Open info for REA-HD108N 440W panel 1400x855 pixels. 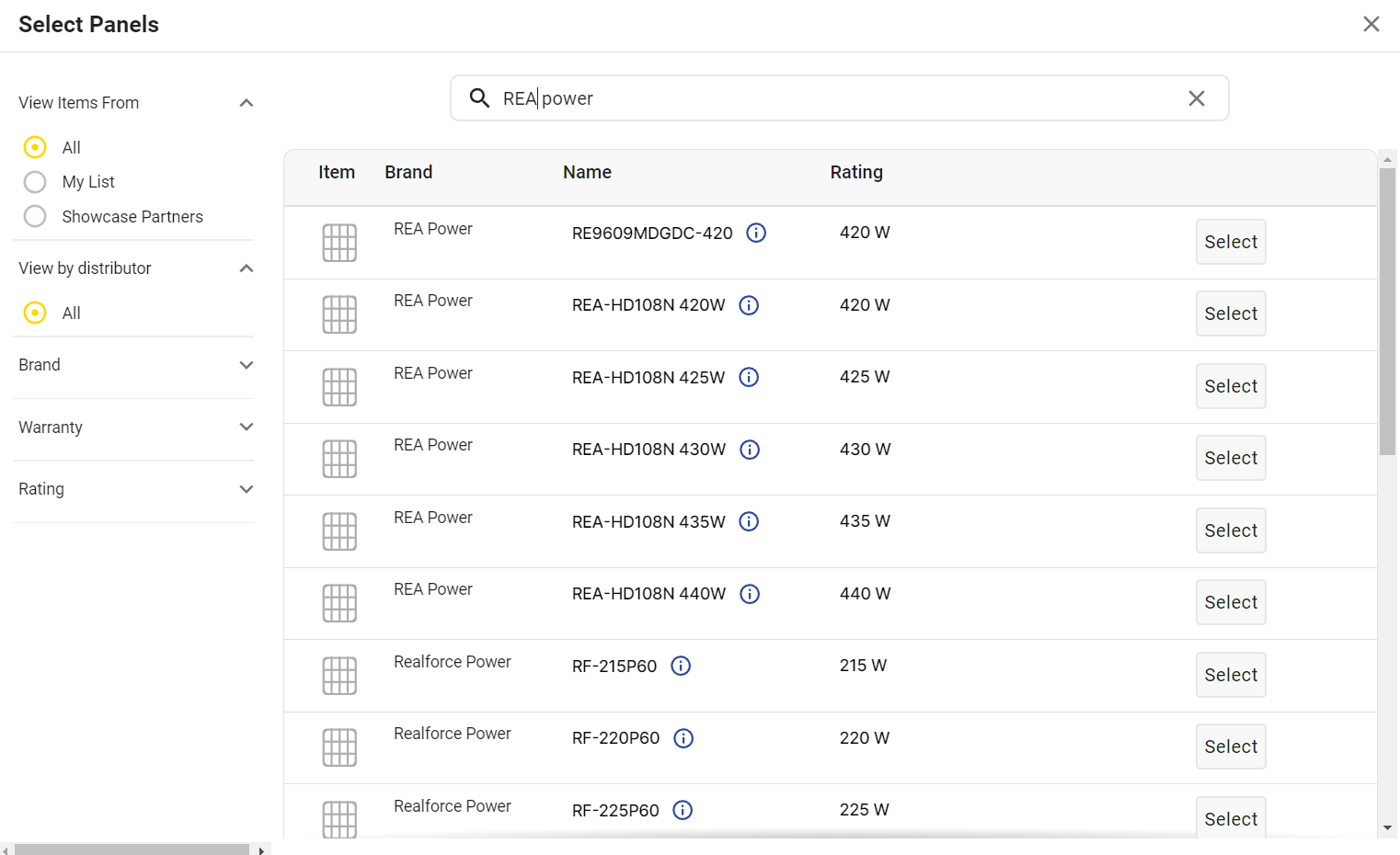click(750, 594)
